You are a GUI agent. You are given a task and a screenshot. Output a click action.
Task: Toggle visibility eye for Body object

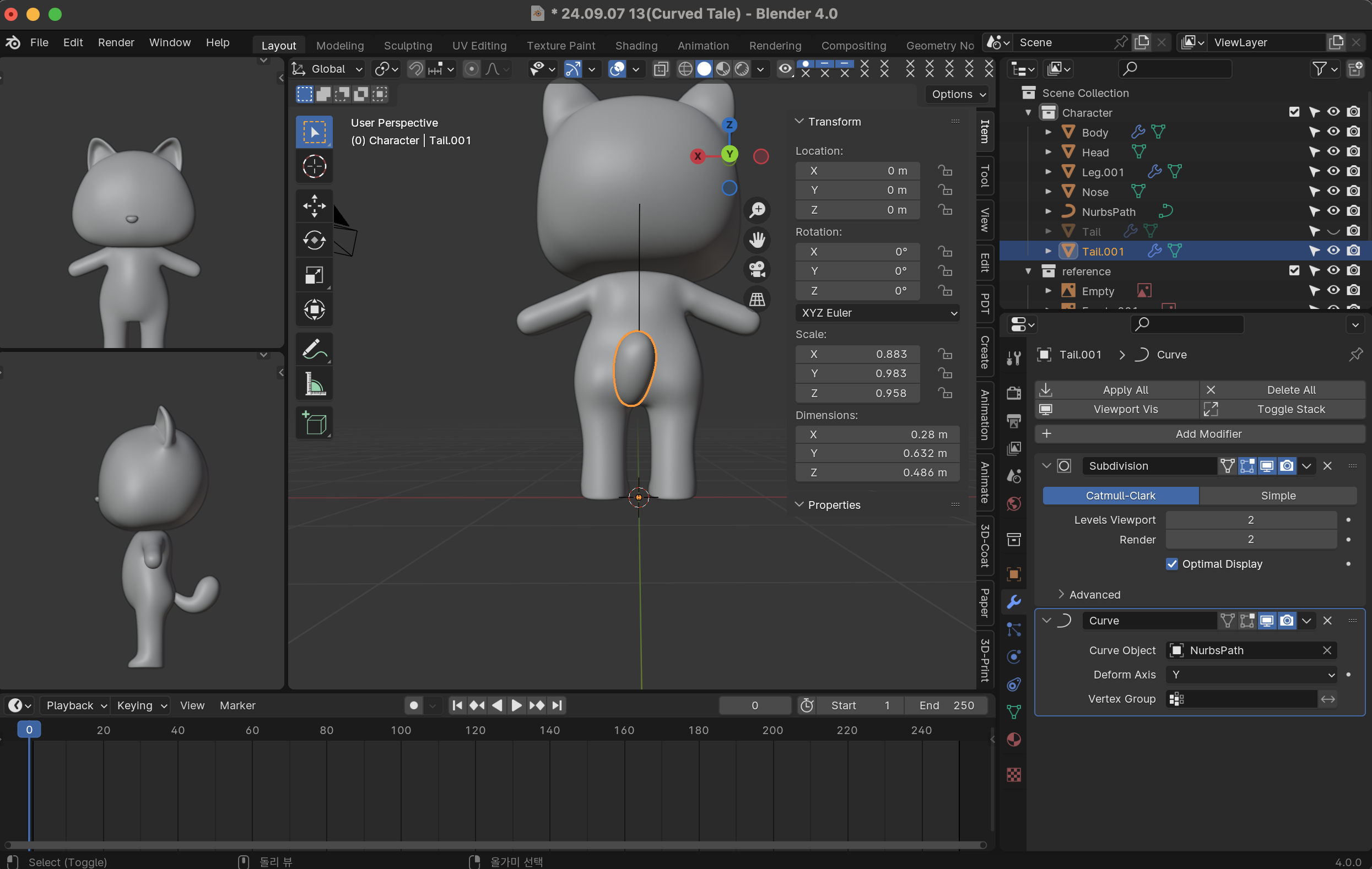(1333, 132)
